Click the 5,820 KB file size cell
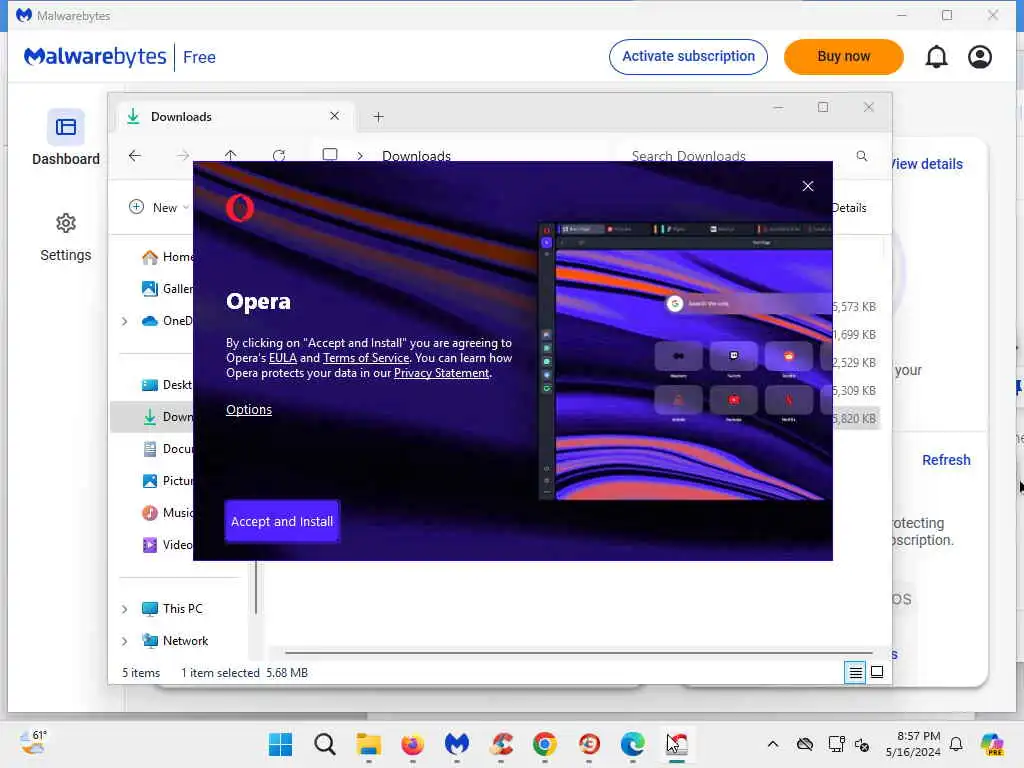The width and height of the screenshot is (1024, 768). pyautogui.click(x=855, y=419)
